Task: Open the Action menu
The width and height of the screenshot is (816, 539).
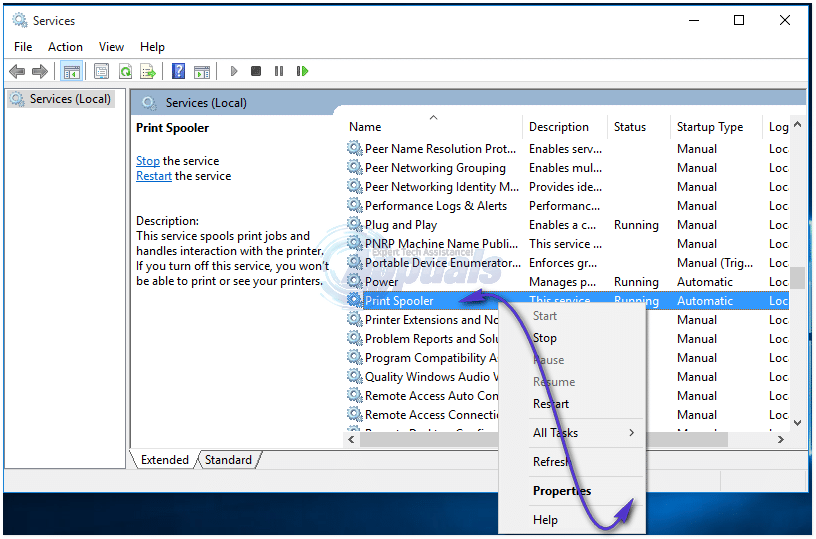Action: (x=65, y=47)
